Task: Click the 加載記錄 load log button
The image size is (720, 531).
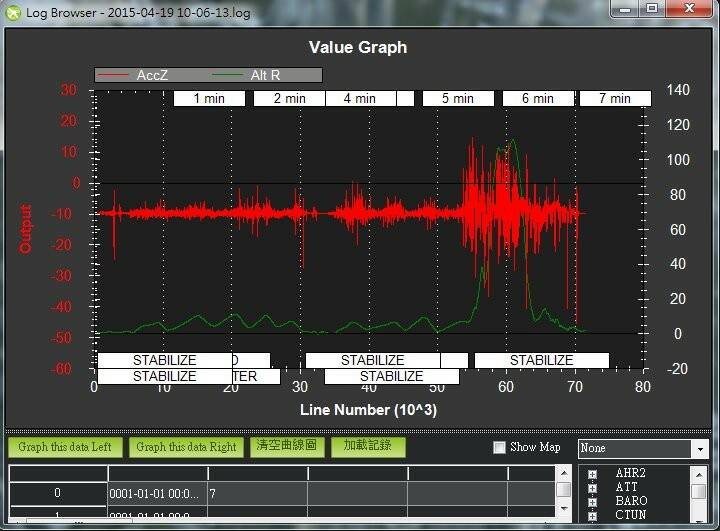Action: tap(368, 446)
